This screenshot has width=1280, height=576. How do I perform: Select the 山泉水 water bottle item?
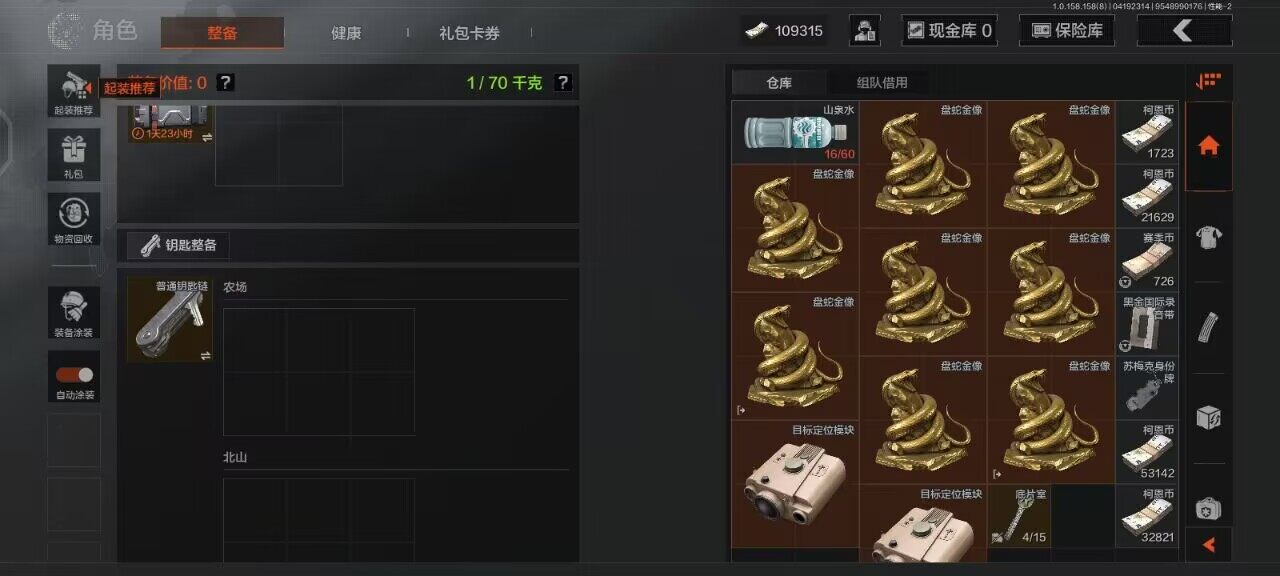pyautogui.click(x=794, y=132)
